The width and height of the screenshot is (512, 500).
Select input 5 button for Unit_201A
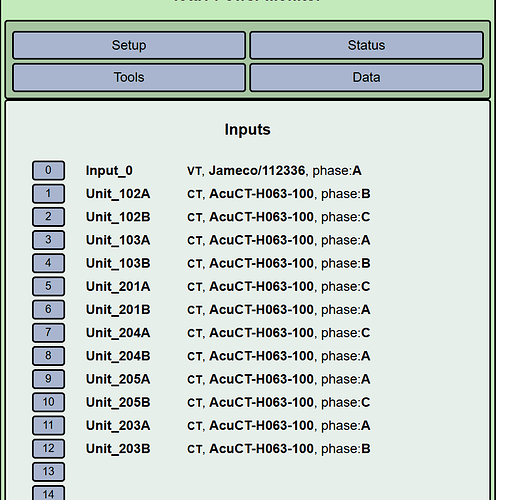pyautogui.click(x=48, y=286)
